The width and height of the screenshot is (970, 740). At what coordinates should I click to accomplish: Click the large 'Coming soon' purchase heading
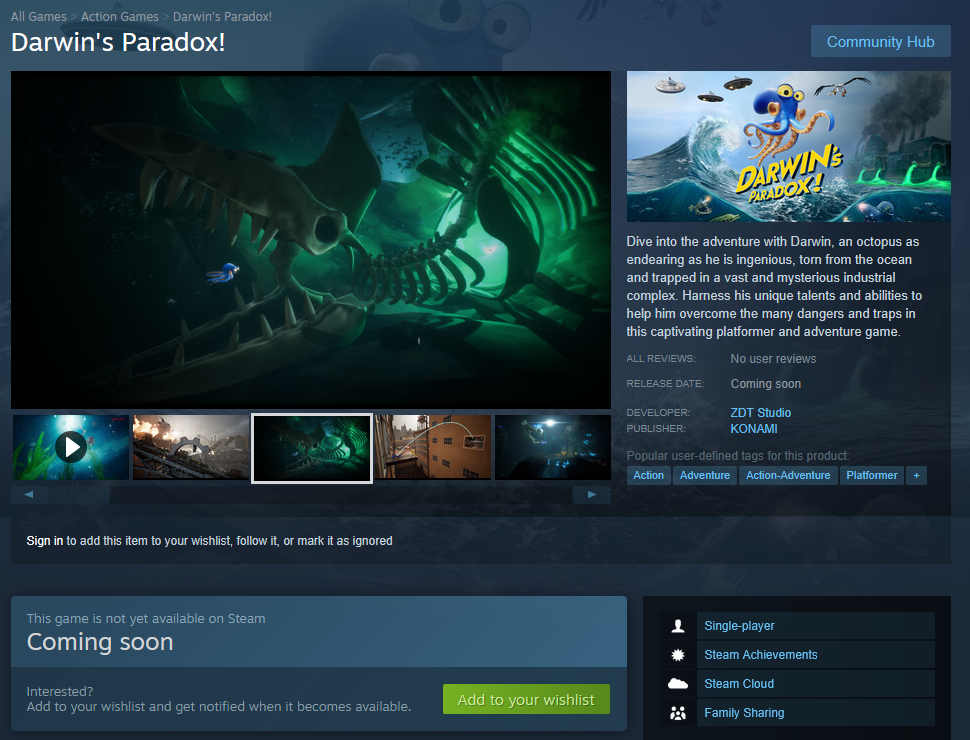(100, 642)
